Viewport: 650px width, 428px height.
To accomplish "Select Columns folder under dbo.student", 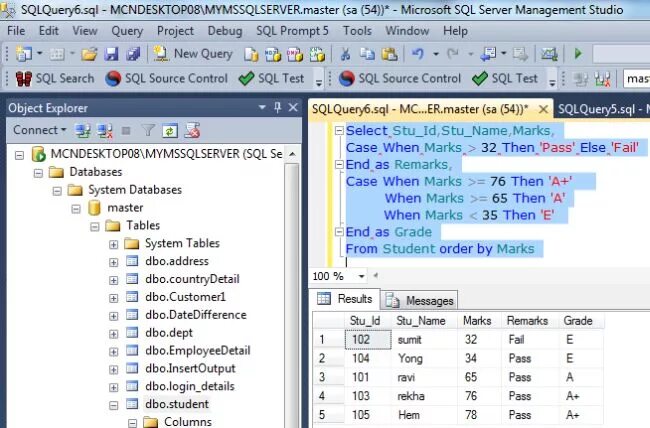I will pyautogui.click(x=188, y=422).
